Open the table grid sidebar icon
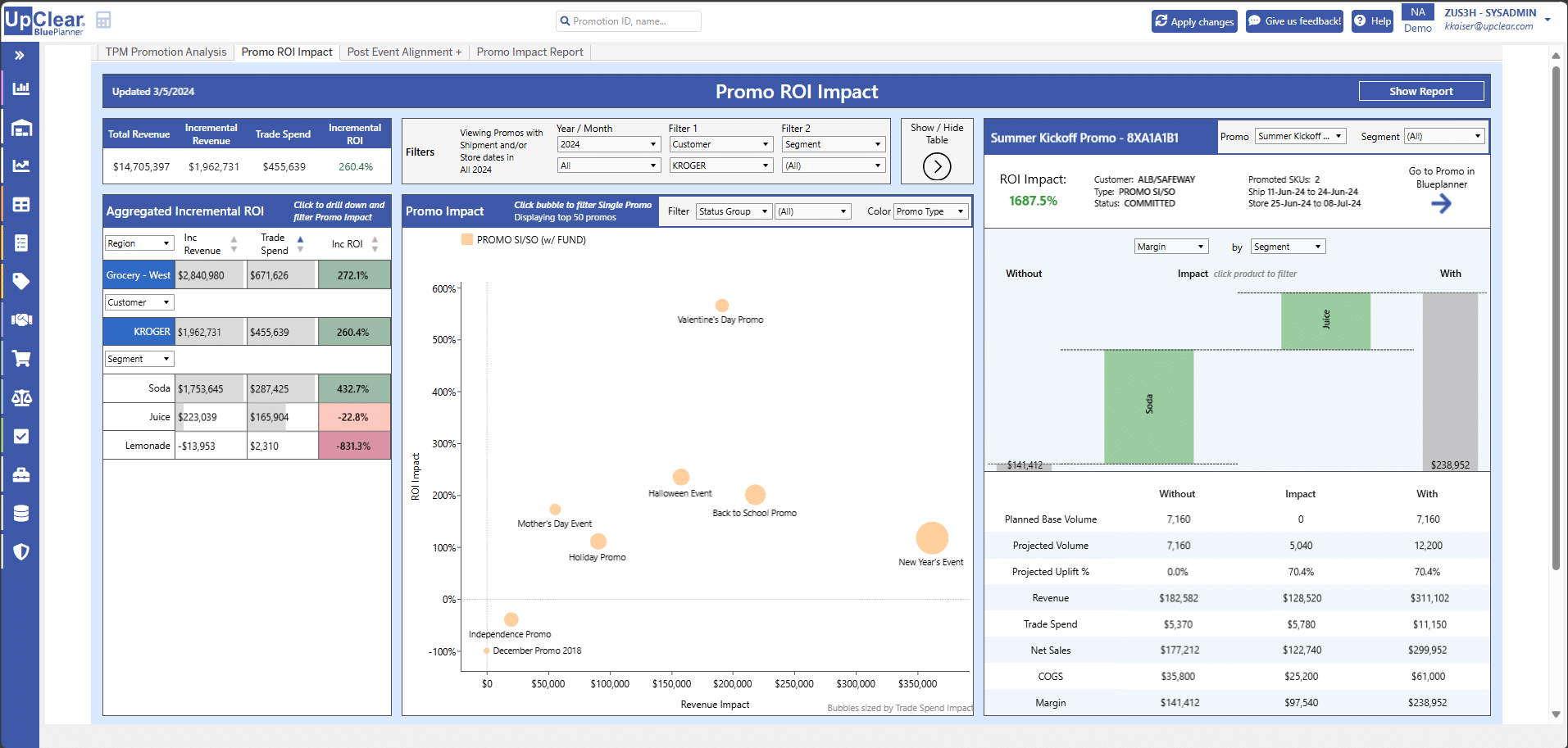Image resolution: width=1568 pixels, height=748 pixels. pos(21,204)
